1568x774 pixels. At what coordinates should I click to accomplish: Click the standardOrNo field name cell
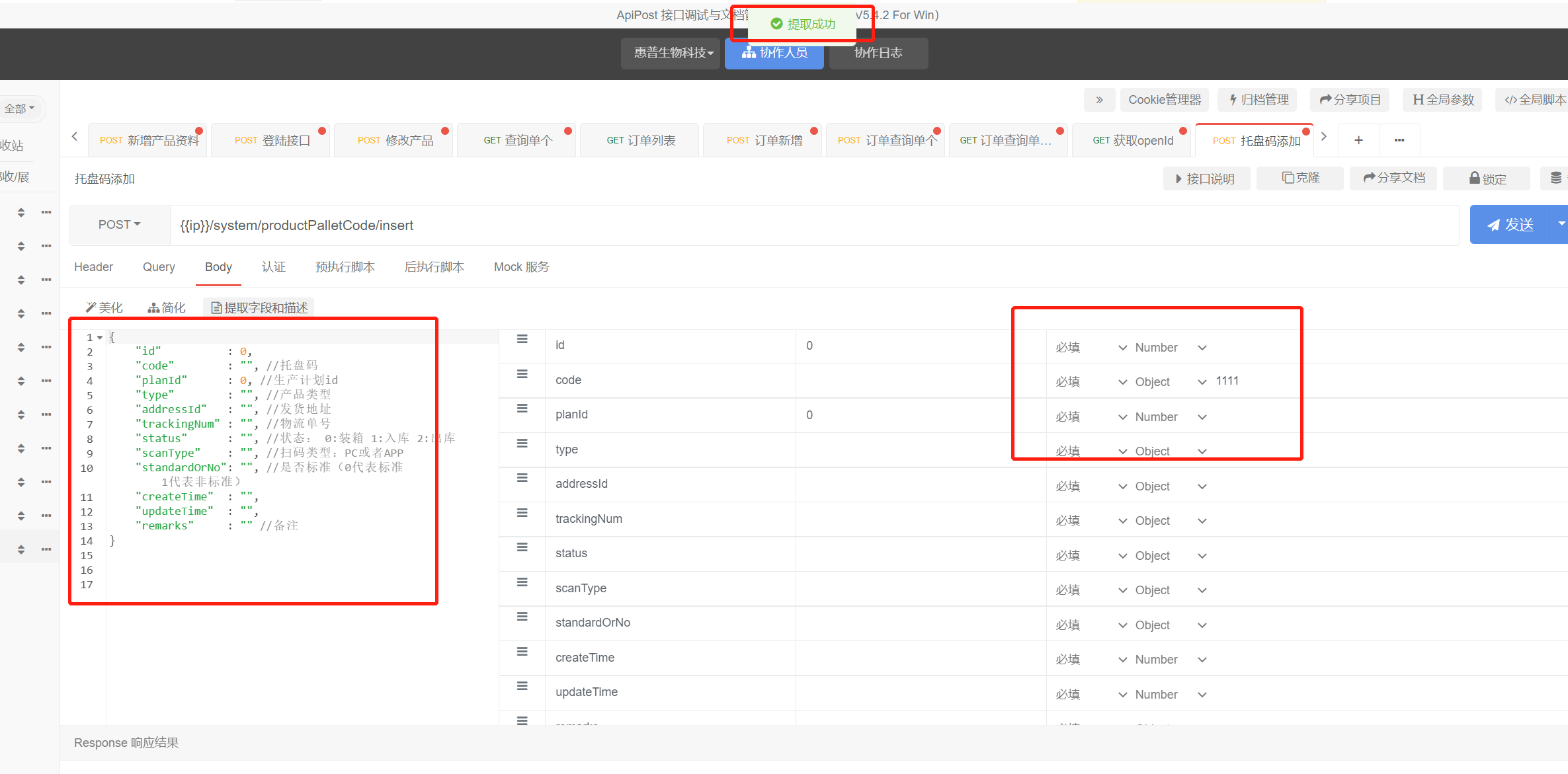670,623
